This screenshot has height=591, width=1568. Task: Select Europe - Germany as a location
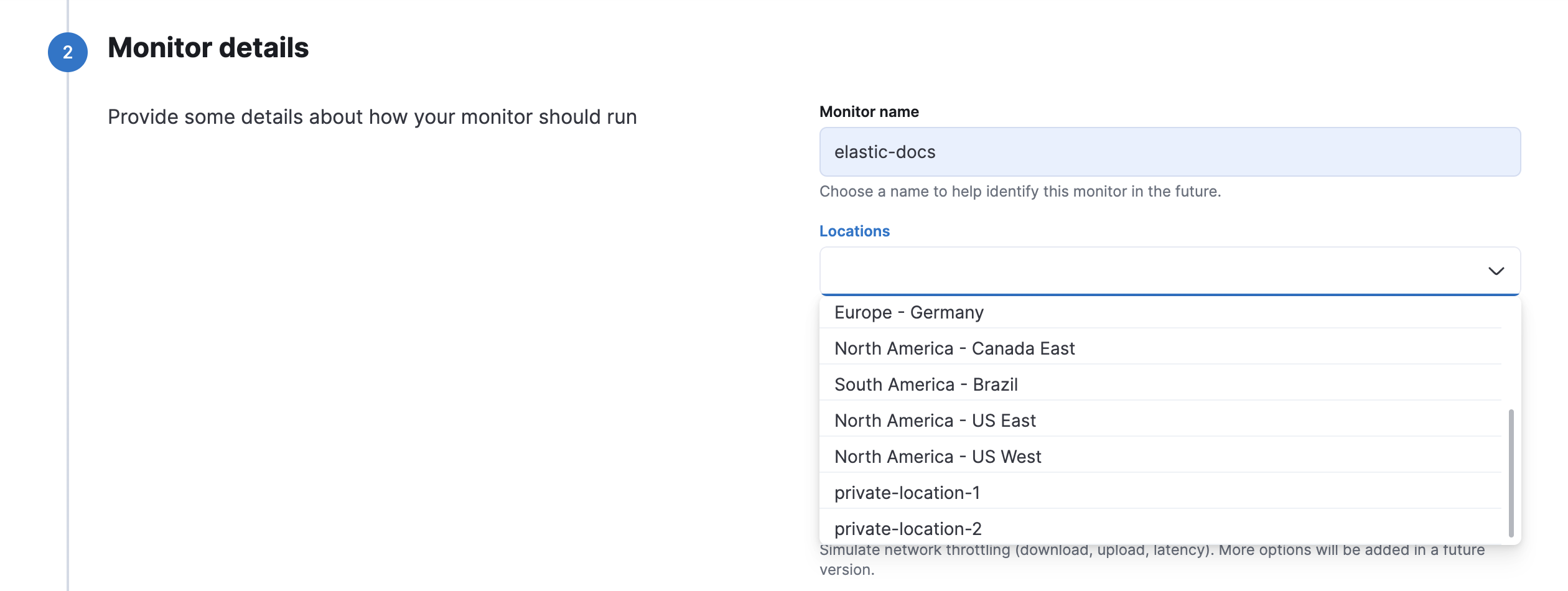910,312
